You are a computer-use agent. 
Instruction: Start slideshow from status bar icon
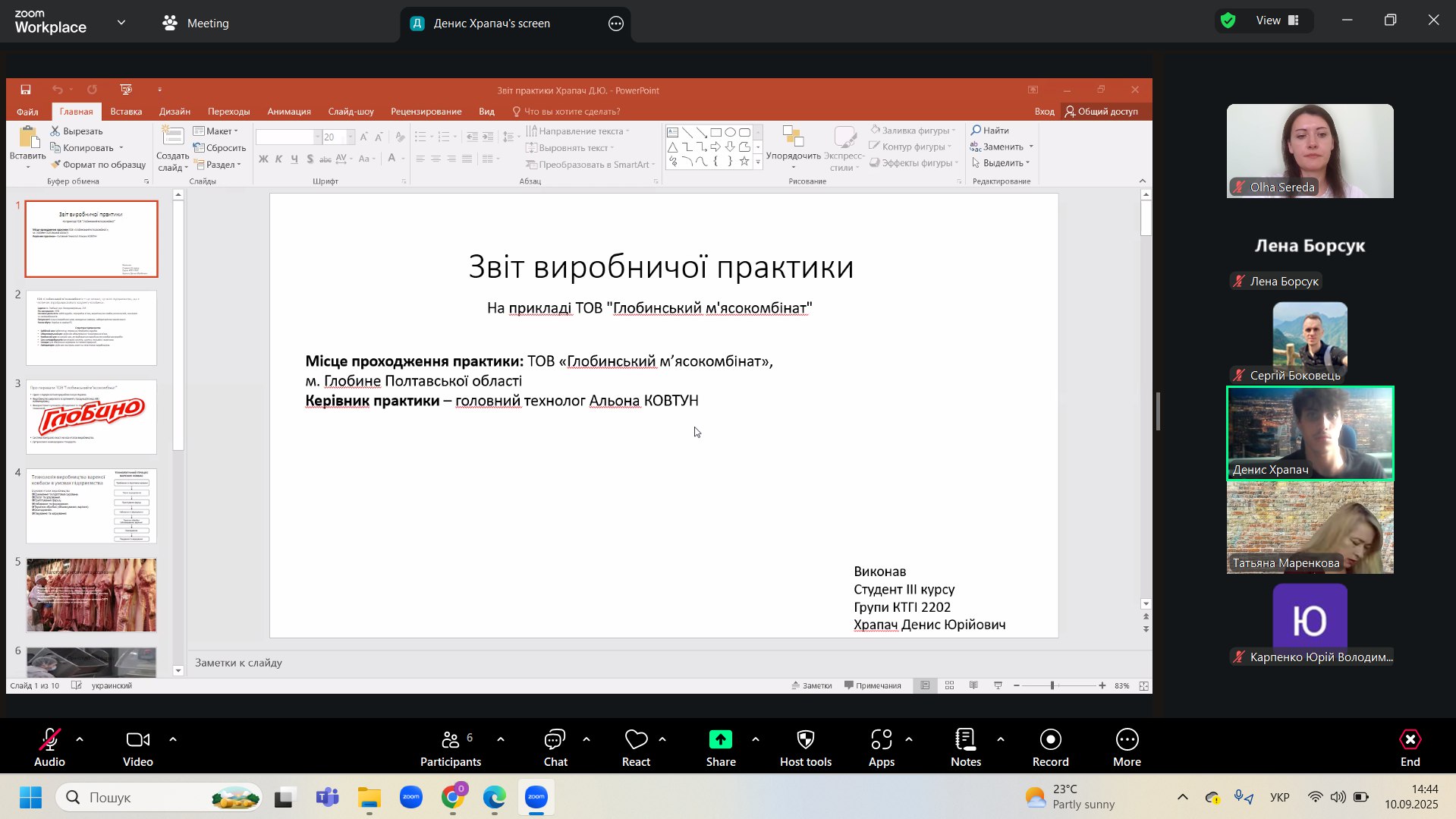(998, 685)
